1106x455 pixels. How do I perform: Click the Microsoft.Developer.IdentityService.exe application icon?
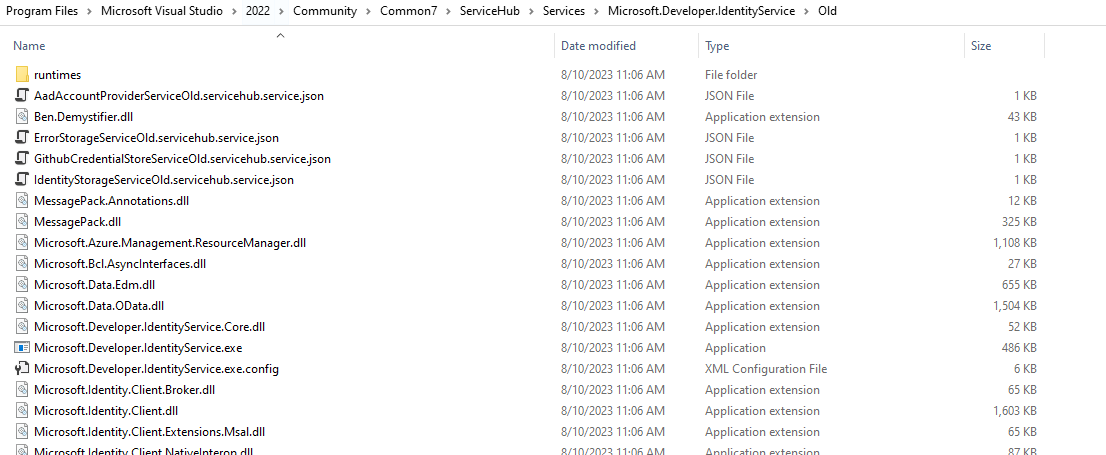click(x=22, y=348)
